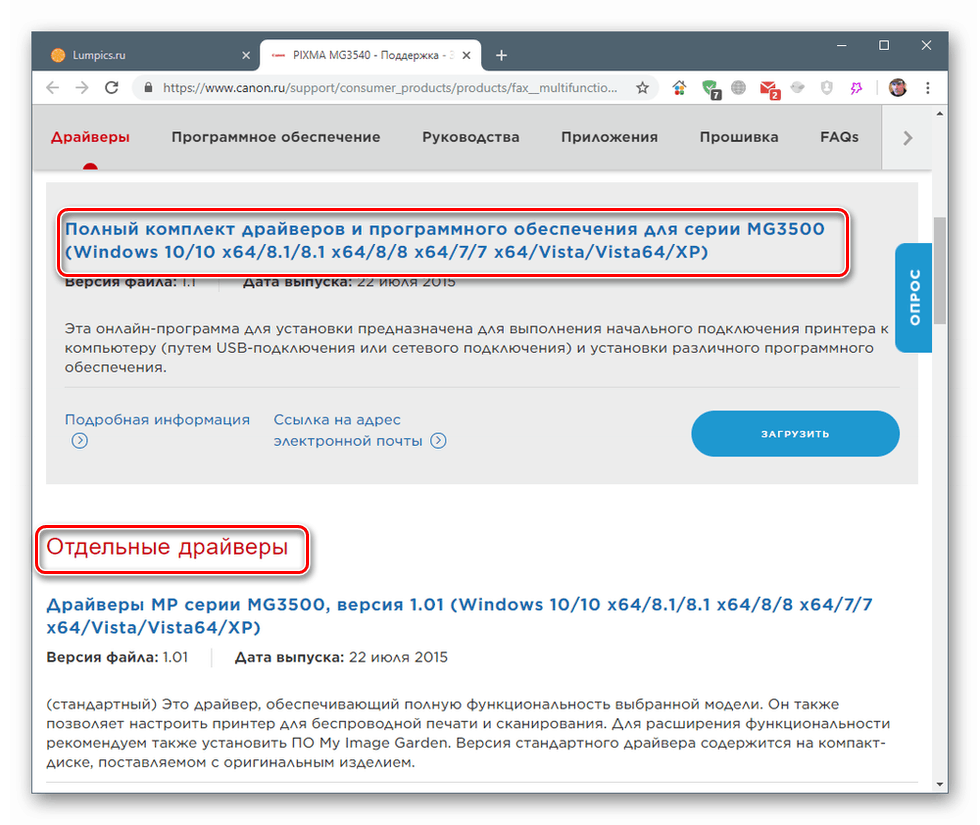Click the padlock site security icon
This screenshot has width=980, height=825.
[x=148, y=88]
